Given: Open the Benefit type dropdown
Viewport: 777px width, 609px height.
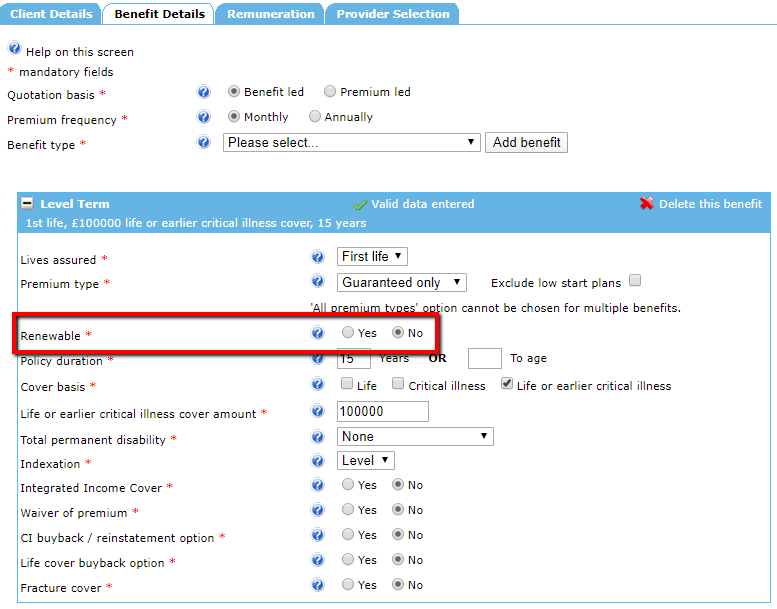Looking at the screenshot, I should 352,143.
